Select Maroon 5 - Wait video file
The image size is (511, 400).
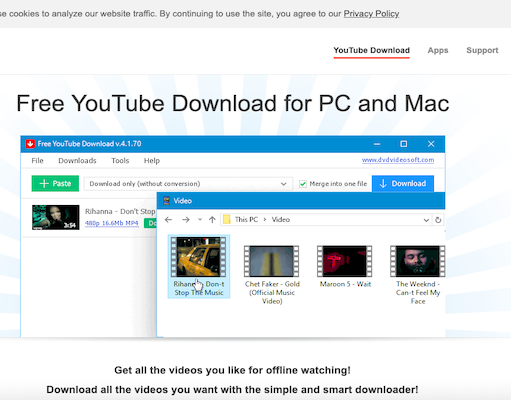pos(345,267)
